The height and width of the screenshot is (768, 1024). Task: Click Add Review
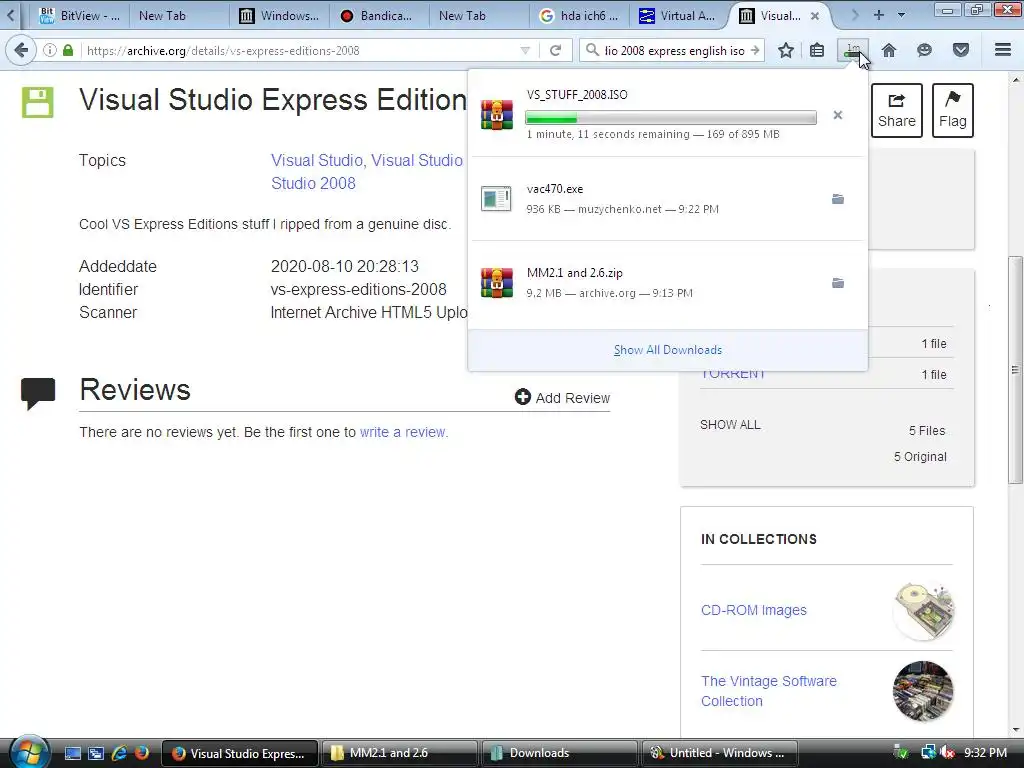point(562,398)
